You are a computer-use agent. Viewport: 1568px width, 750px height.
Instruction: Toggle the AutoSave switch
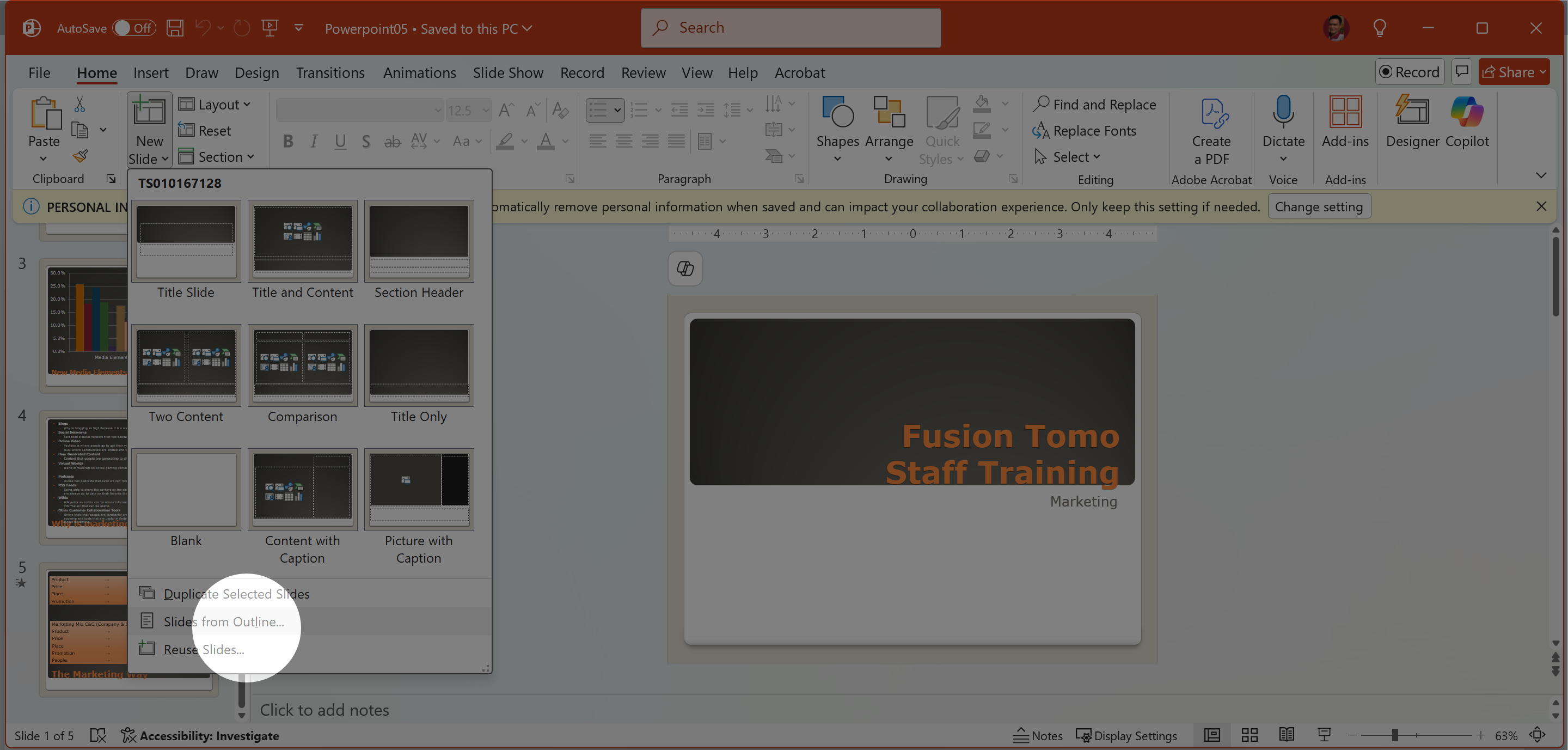pos(133,28)
